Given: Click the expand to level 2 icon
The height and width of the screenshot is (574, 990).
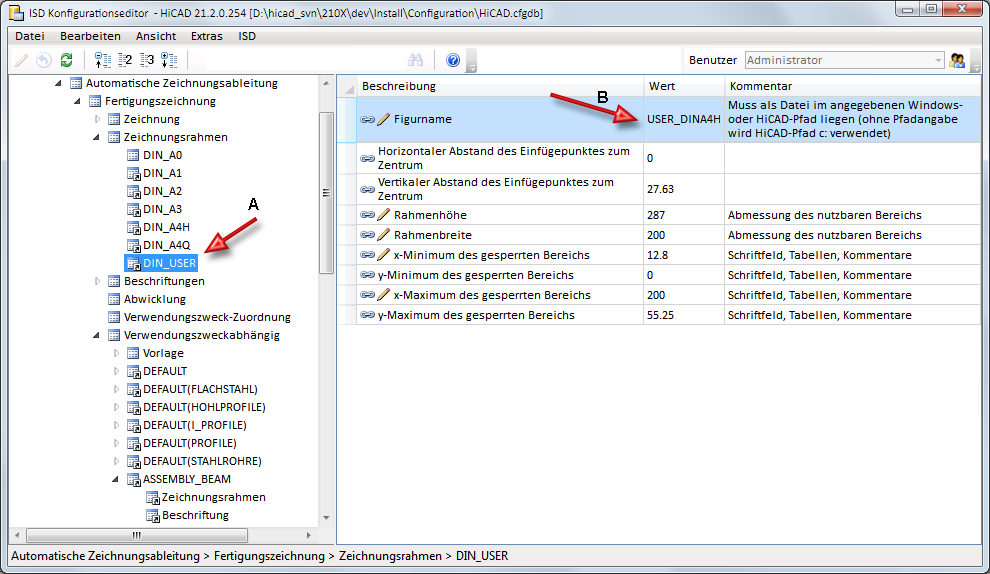Looking at the screenshot, I should 125,60.
